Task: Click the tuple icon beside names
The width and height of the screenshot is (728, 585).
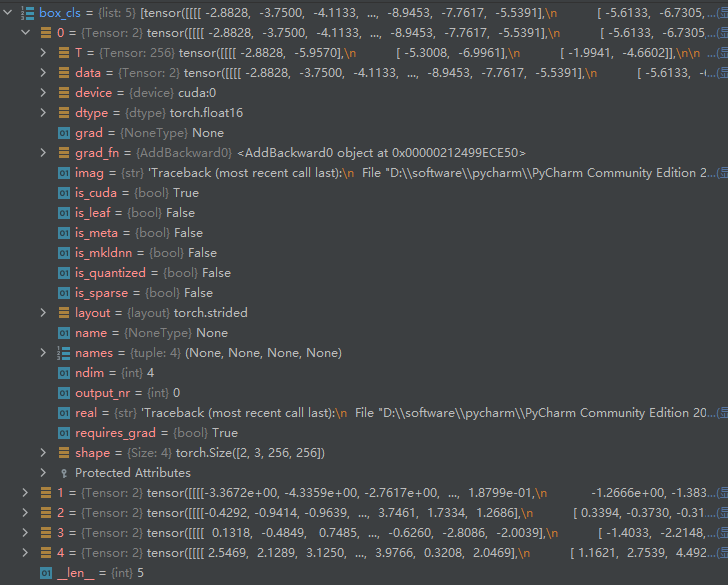Action: pyautogui.click(x=64, y=352)
